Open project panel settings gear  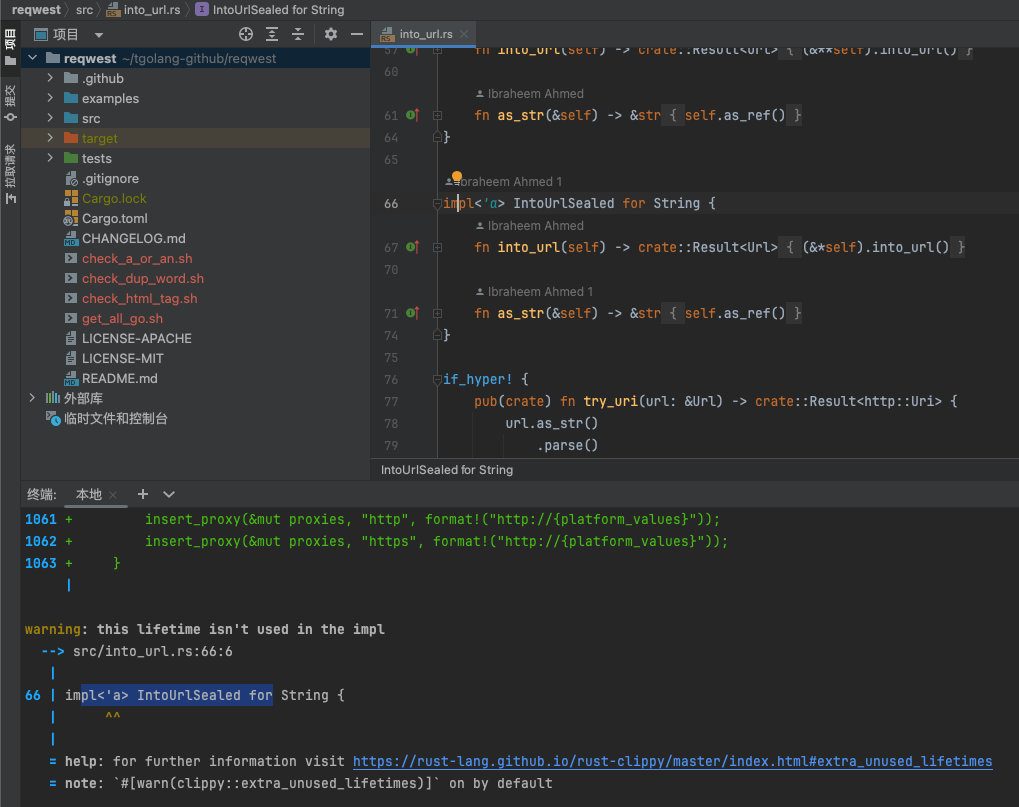[331, 34]
